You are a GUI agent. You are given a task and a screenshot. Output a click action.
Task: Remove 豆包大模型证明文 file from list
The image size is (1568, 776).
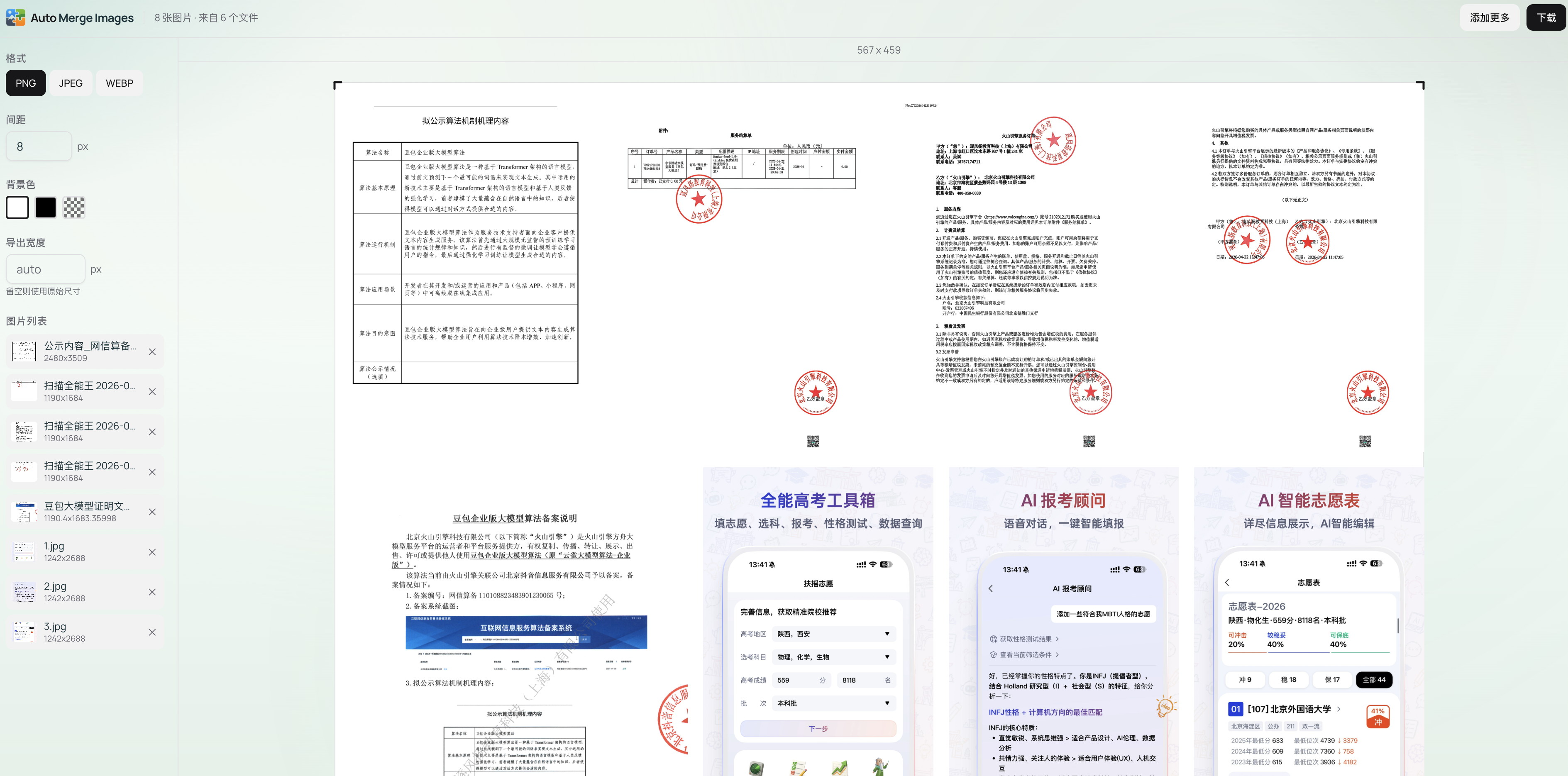(152, 512)
